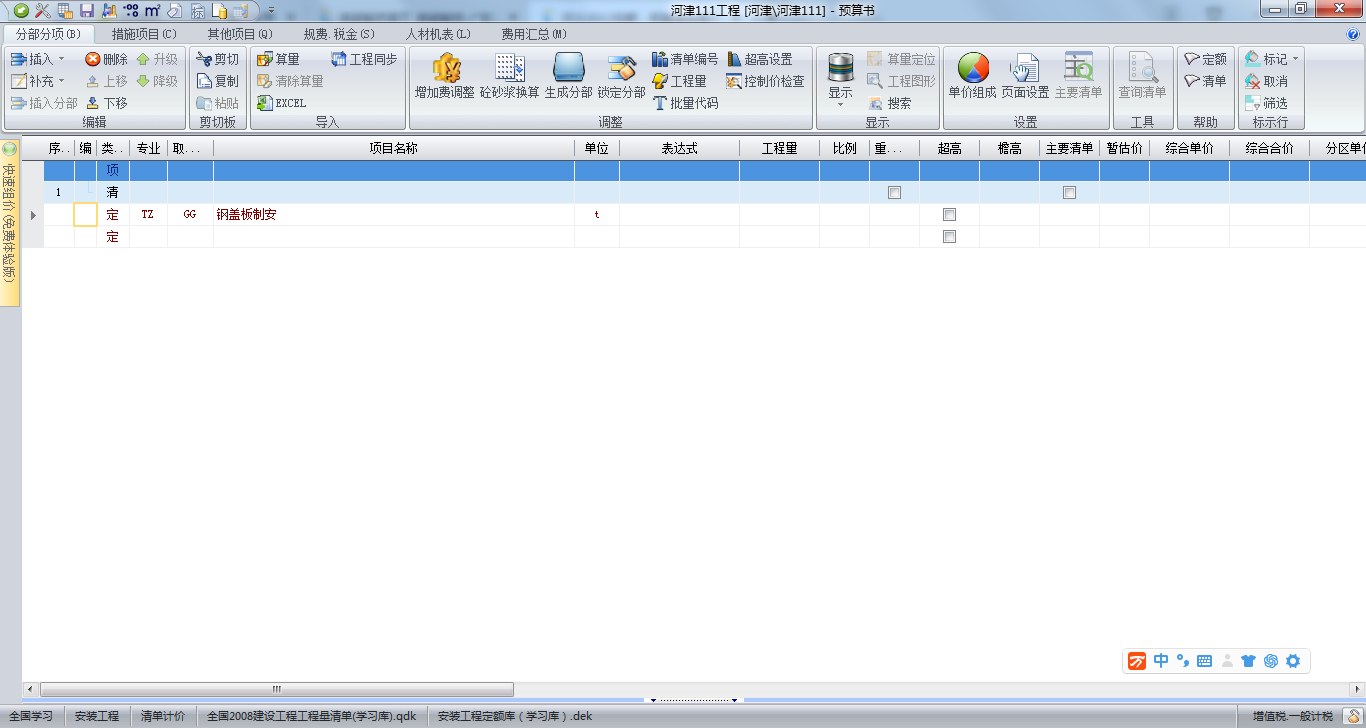
Task: Switch to 措施项目(C) tab
Action: coord(144,34)
